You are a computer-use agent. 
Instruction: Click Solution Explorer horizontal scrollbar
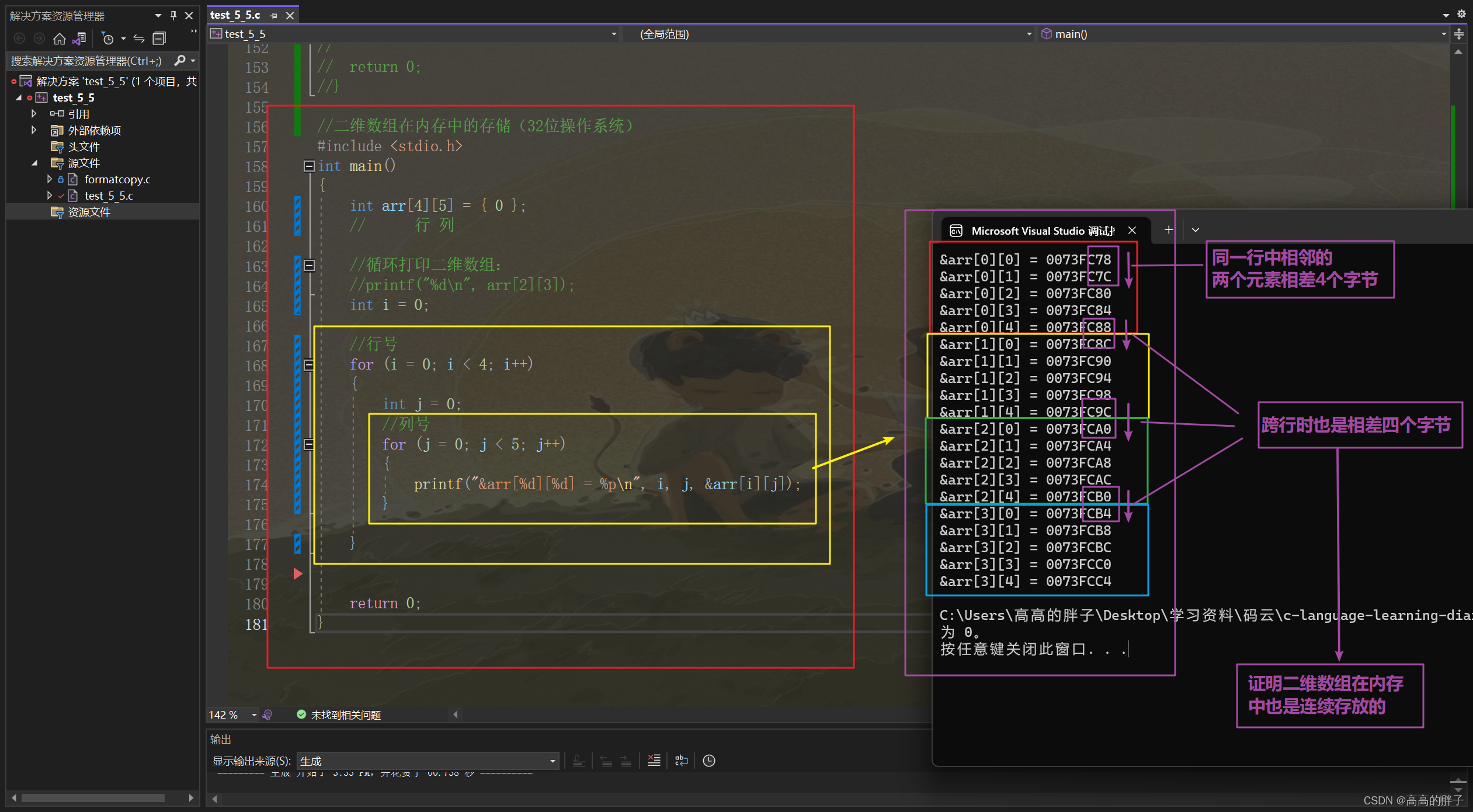[x=93, y=797]
